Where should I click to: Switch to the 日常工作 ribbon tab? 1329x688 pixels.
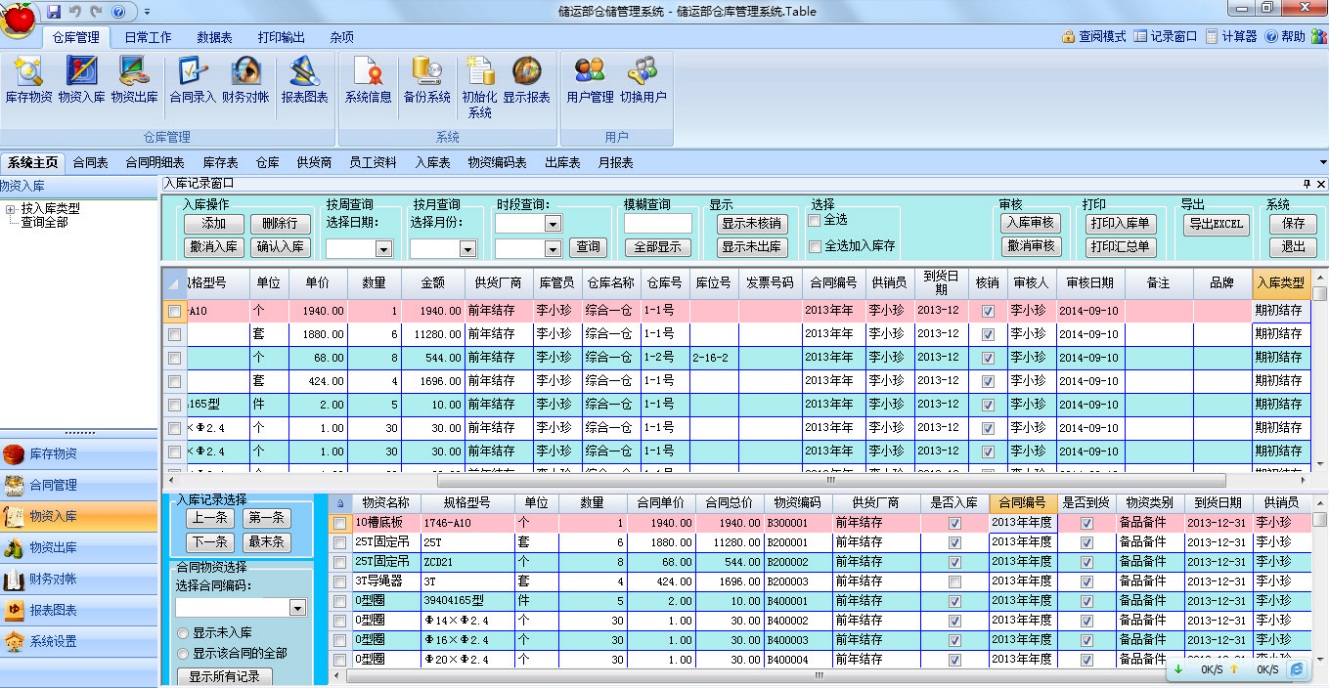tap(148, 37)
